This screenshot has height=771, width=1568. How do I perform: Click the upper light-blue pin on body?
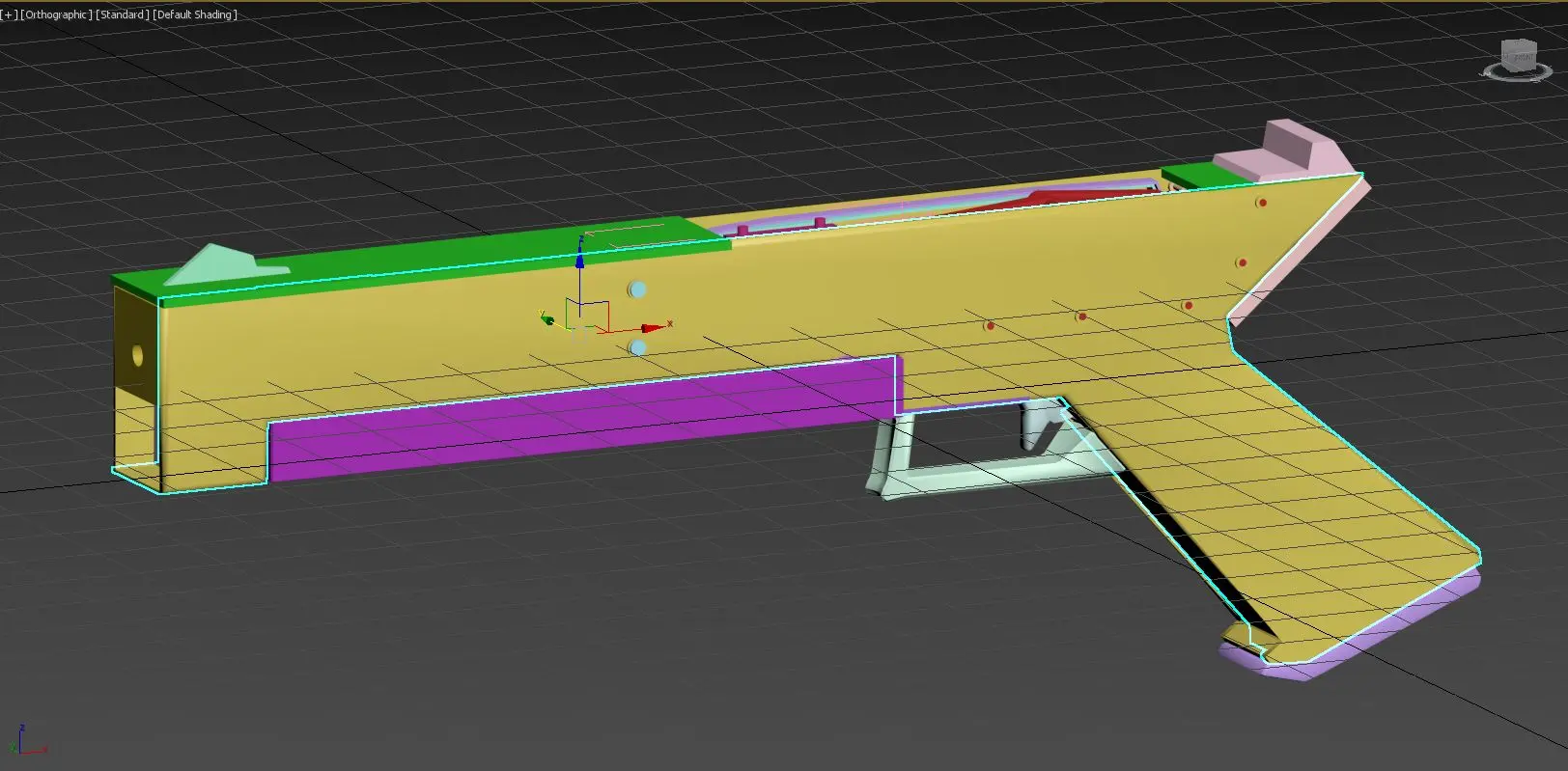[636, 289]
